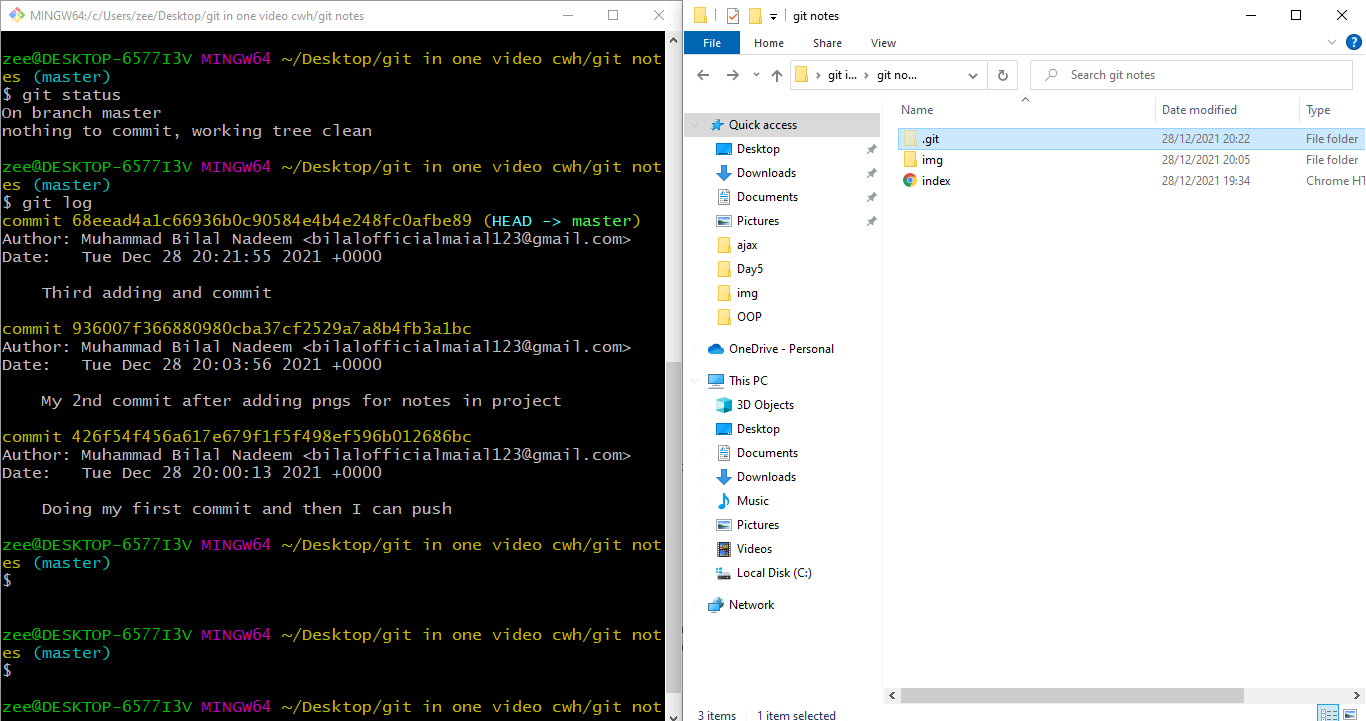Open the address bar history dropdown
This screenshot has height=721, width=1366.
click(x=974, y=75)
